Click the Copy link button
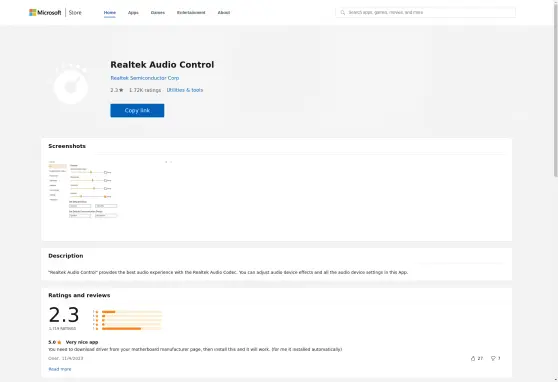This screenshot has width=558, height=382. [x=137, y=110]
